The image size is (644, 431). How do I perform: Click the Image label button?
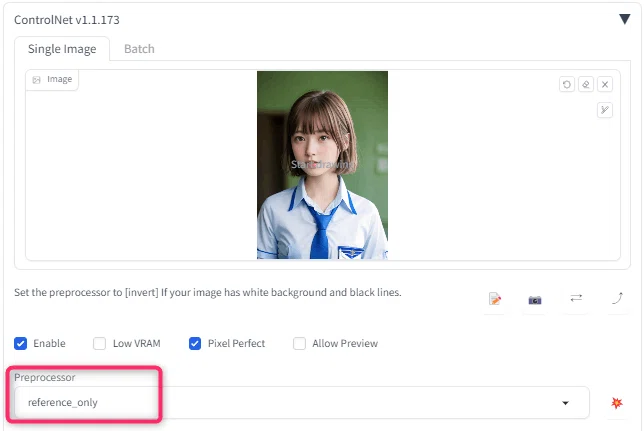tap(52, 79)
